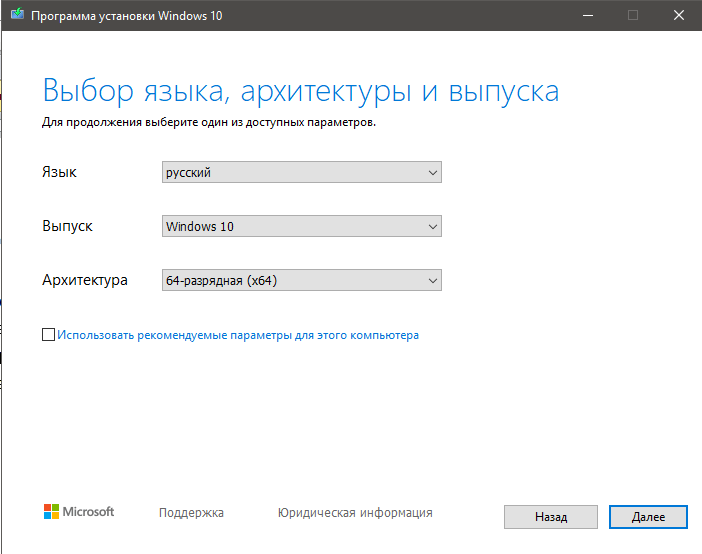Open the Юридическая информация link
Screen dimensions: 702x554
click(355, 512)
